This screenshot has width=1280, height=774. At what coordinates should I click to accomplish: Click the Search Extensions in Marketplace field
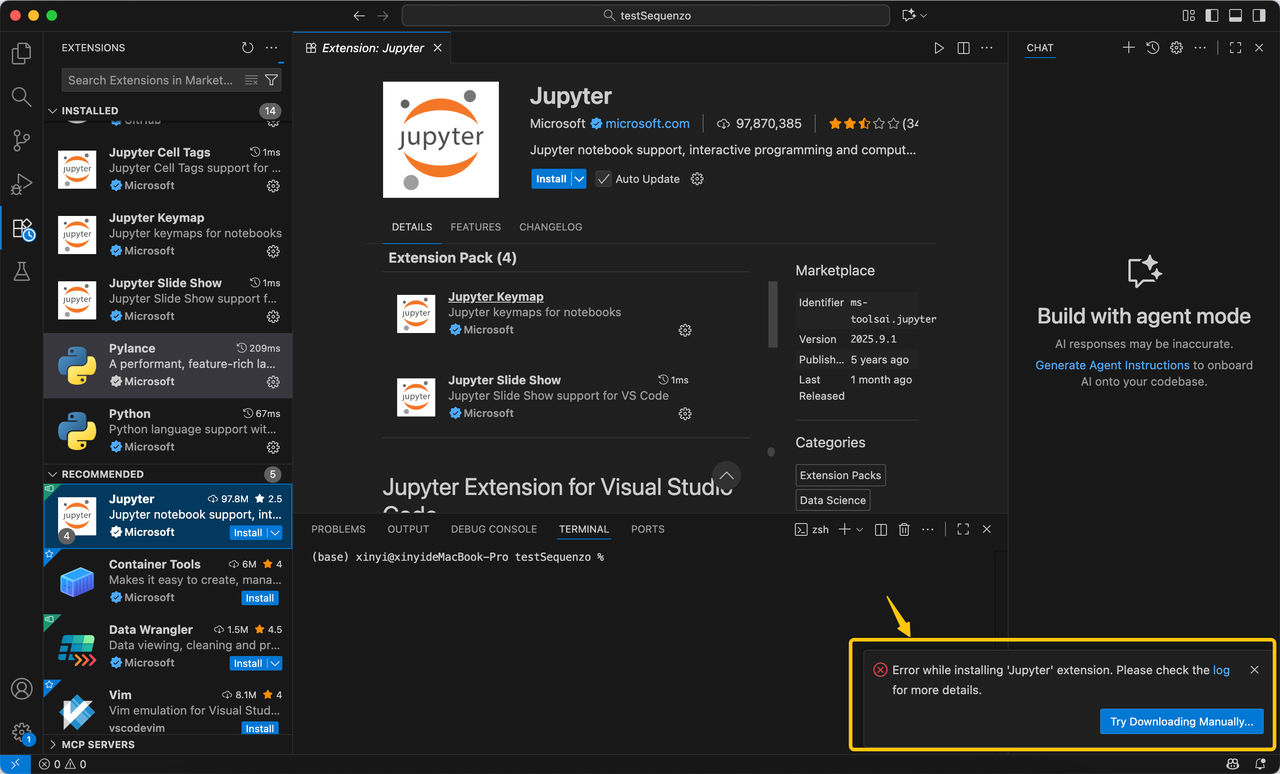click(150, 80)
